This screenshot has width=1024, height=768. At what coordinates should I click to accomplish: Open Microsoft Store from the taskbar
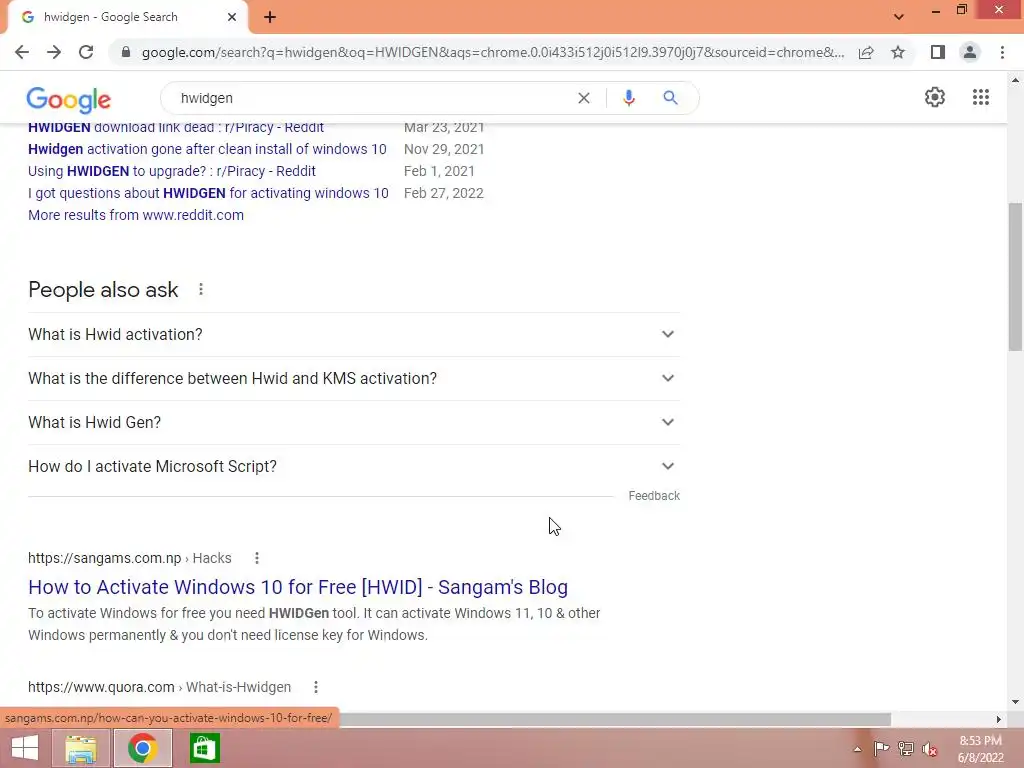point(204,748)
